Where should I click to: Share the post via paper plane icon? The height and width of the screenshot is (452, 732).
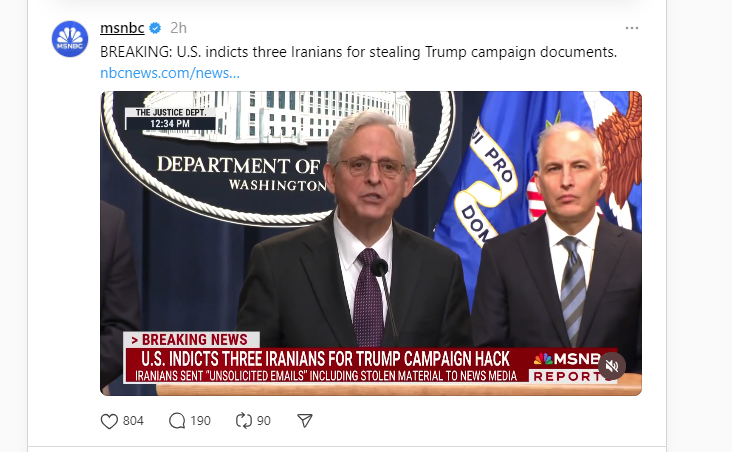point(306,421)
